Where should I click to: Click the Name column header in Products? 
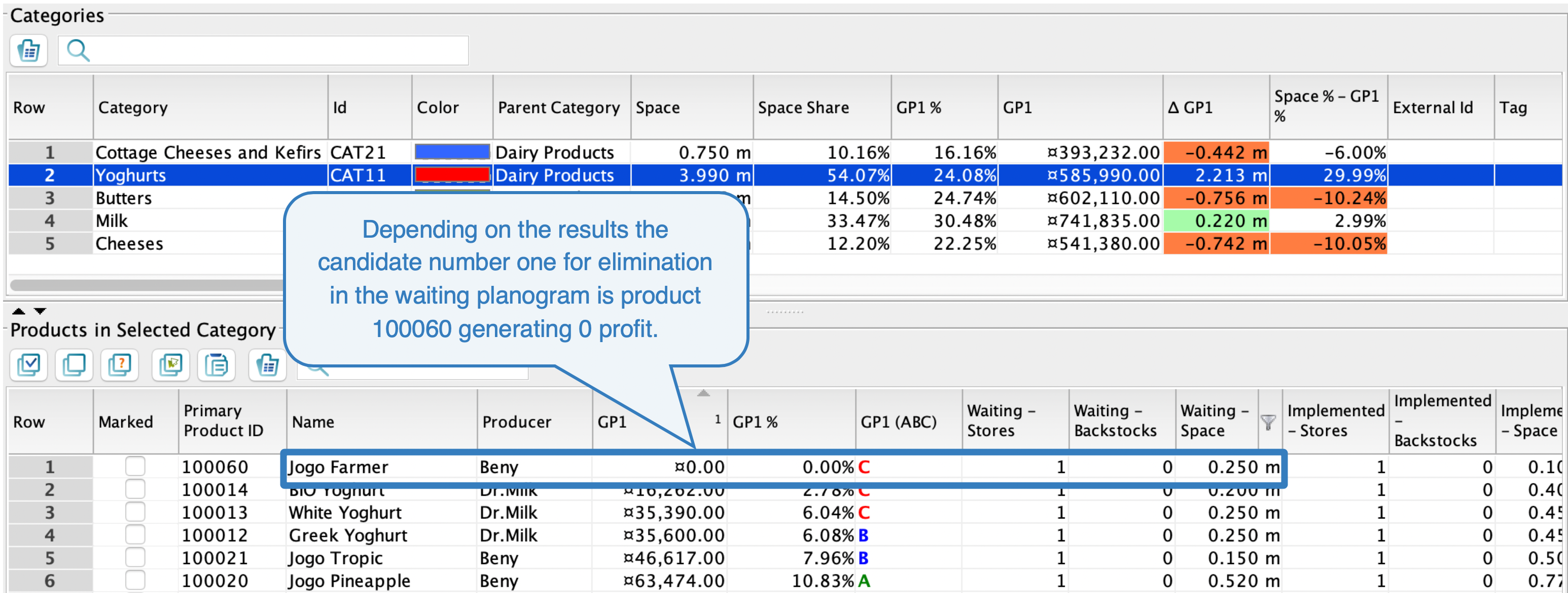[382, 421]
